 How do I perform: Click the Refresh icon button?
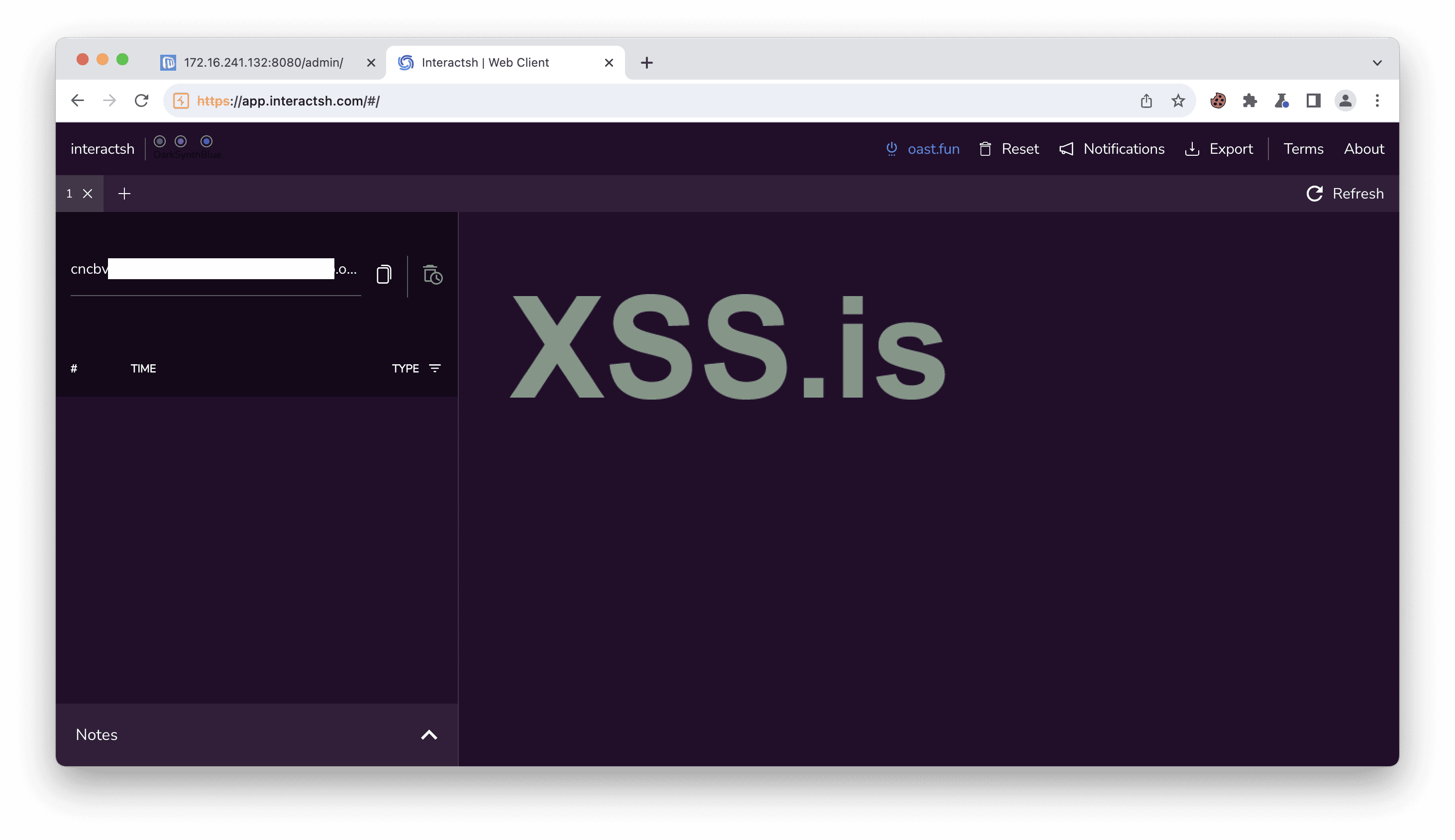[x=1314, y=194]
